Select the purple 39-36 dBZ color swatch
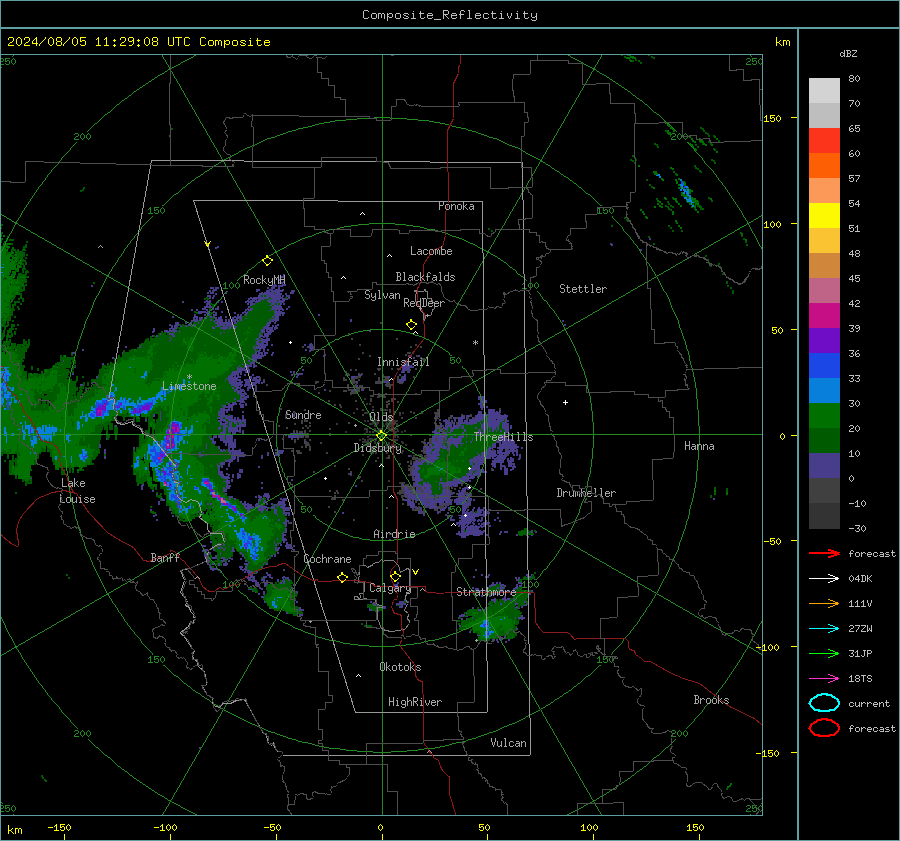This screenshot has width=900, height=841. coord(824,340)
